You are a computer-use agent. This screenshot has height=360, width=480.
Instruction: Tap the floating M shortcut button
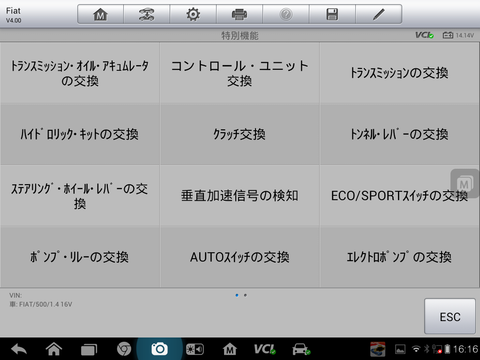(x=465, y=184)
